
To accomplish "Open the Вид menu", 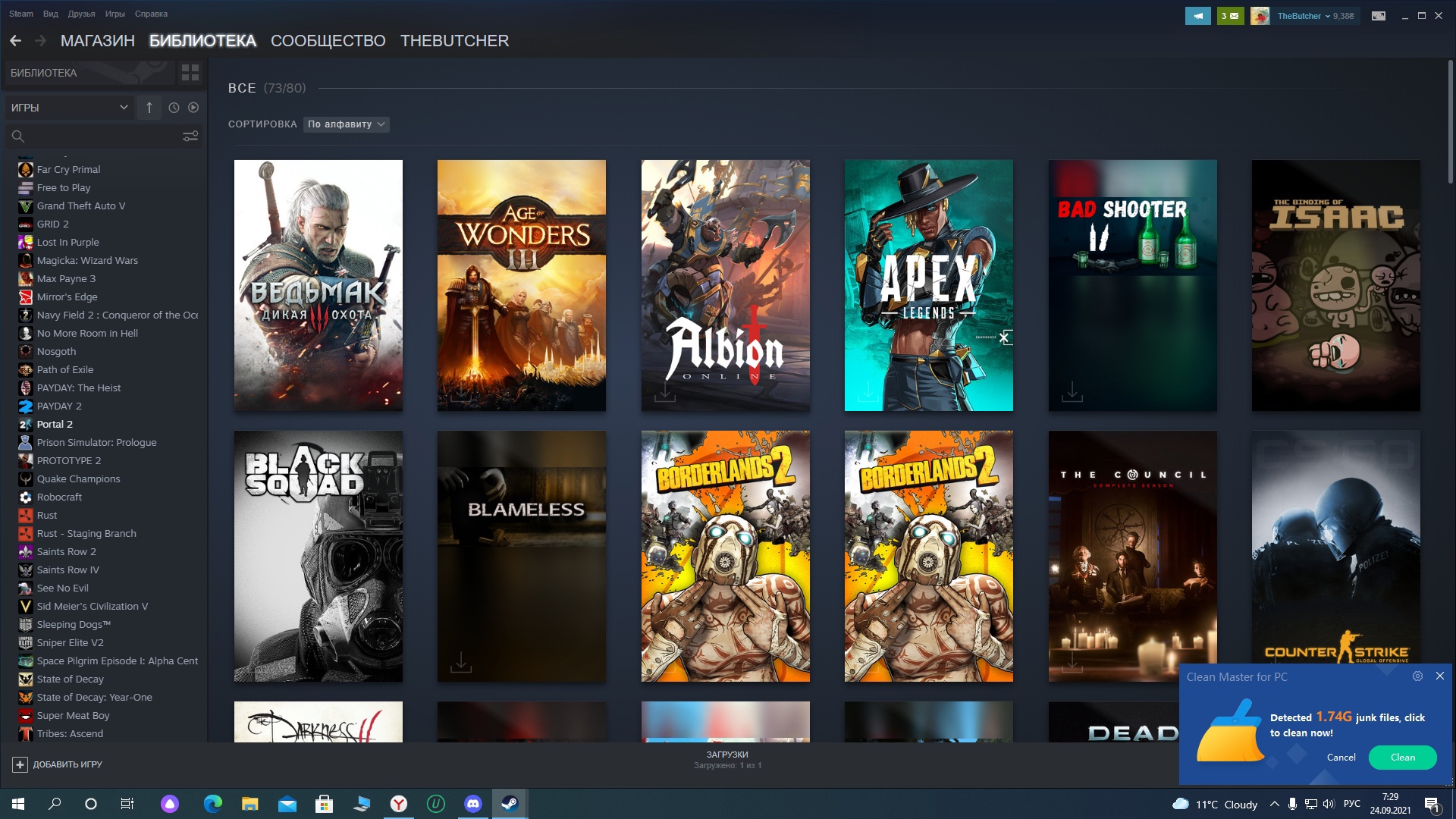I will coord(51,14).
